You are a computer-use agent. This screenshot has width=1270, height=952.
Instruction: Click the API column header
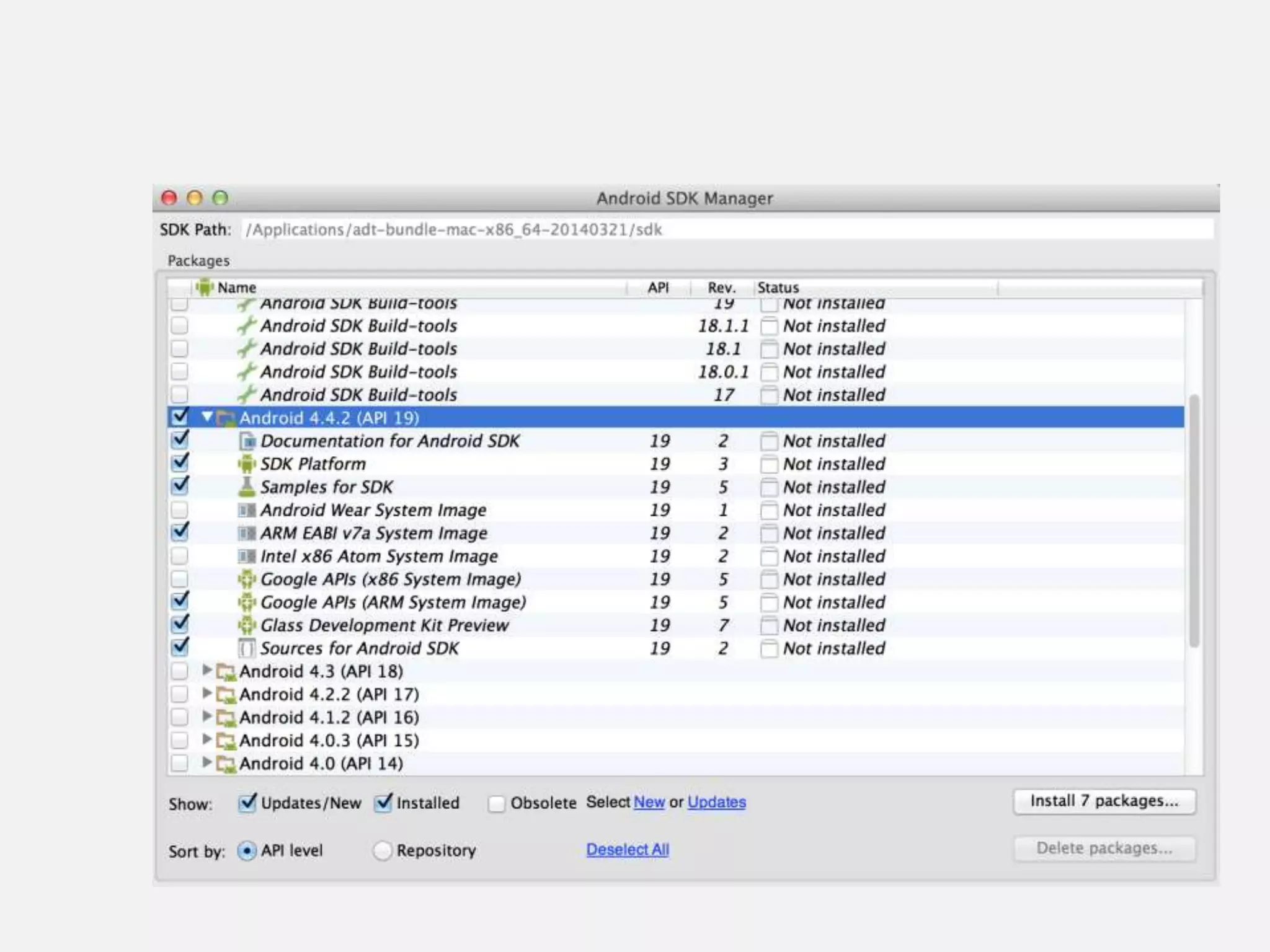coord(658,288)
